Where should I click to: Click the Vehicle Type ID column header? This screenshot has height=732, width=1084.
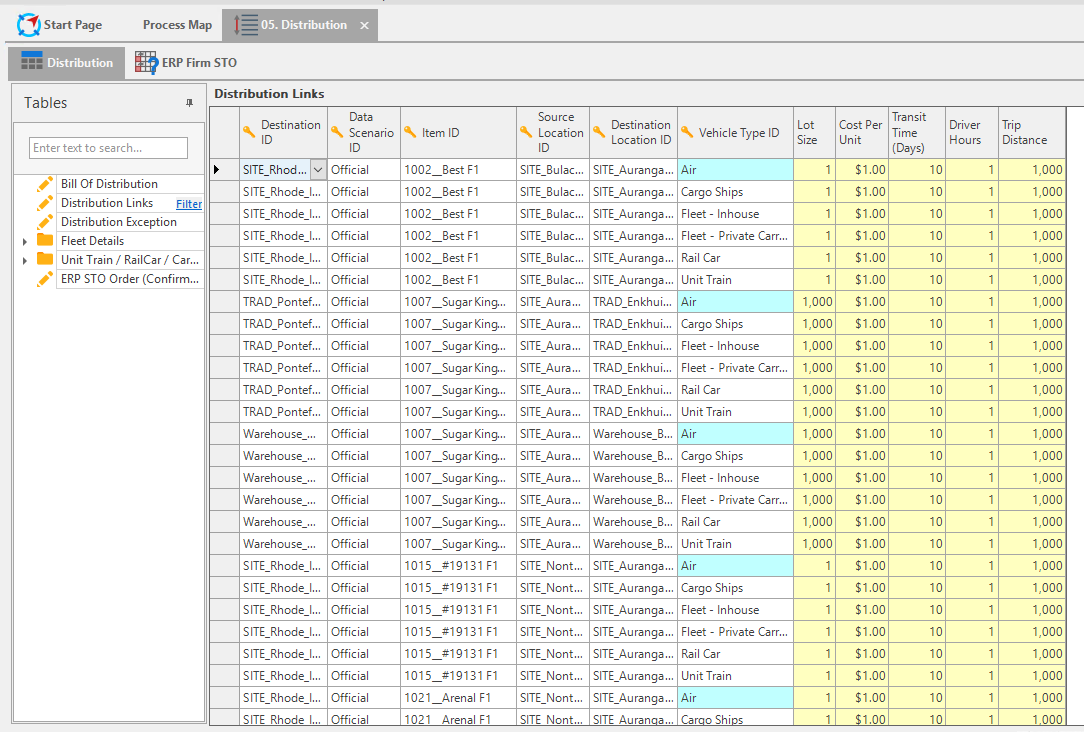coord(736,132)
